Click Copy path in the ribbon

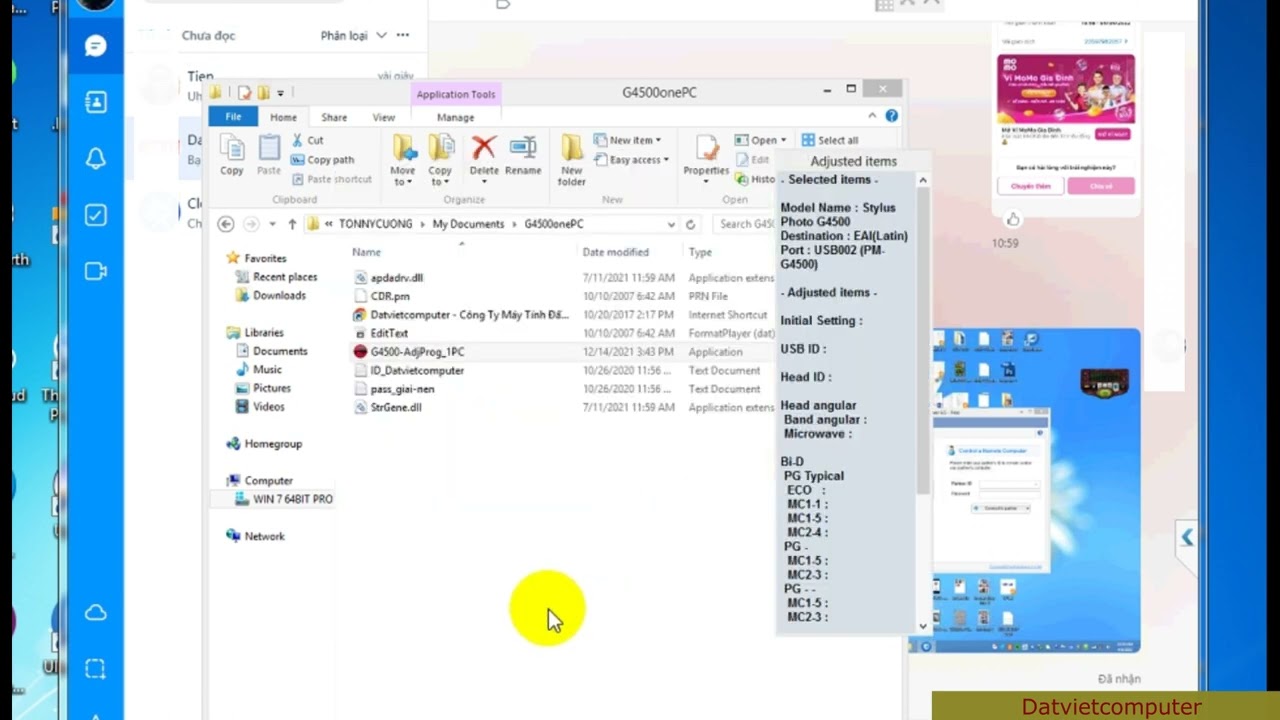[323, 160]
